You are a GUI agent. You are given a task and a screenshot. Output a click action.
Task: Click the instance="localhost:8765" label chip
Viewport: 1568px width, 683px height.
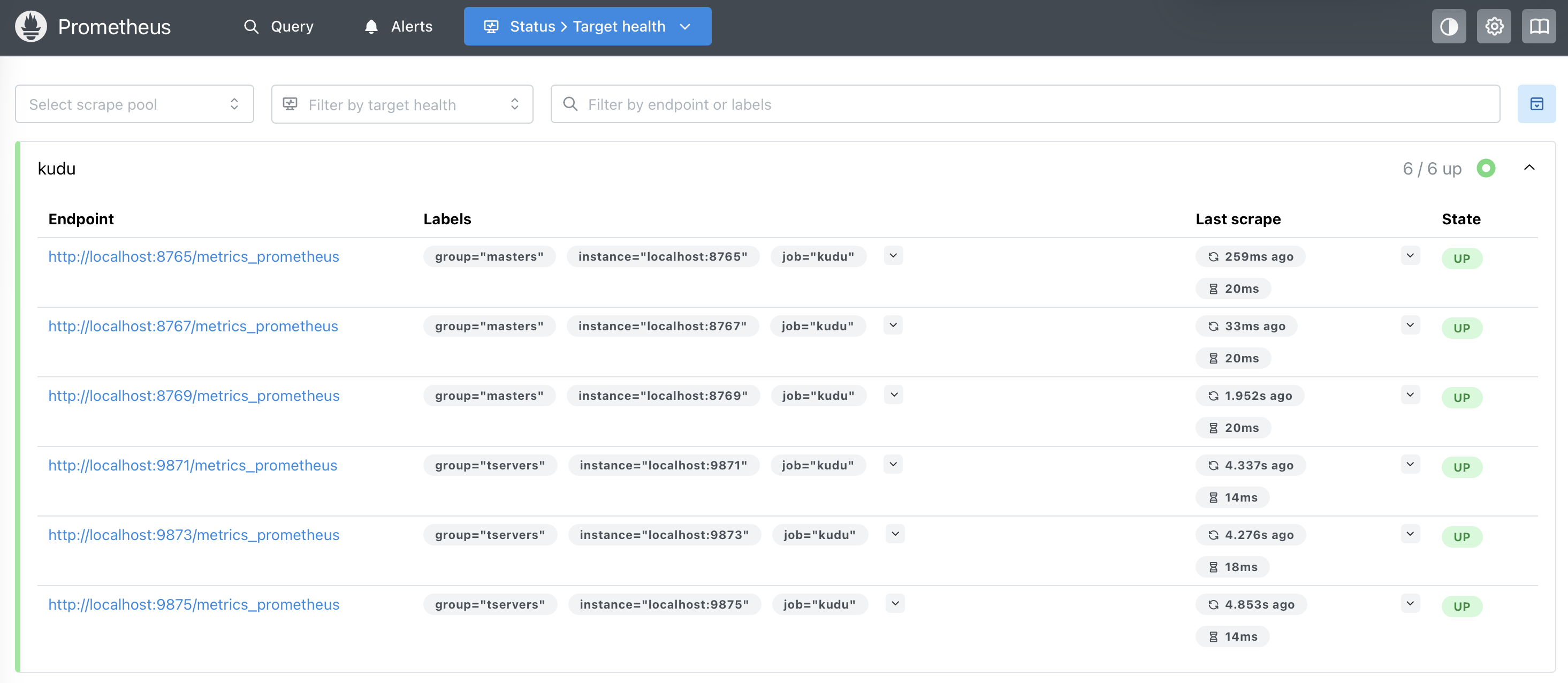click(663, 256)
